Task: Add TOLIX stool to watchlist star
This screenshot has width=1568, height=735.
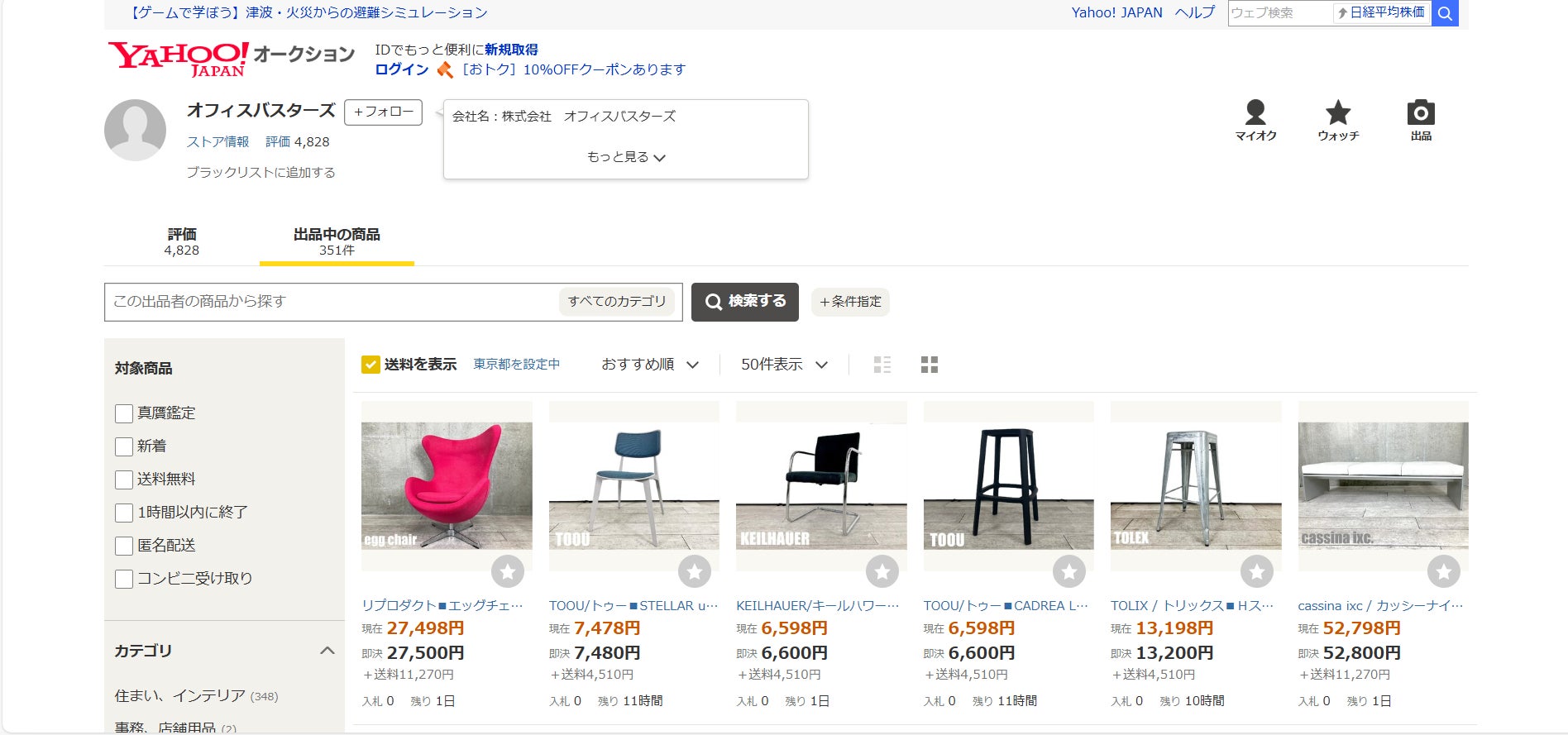Action: pos(1257,571)
